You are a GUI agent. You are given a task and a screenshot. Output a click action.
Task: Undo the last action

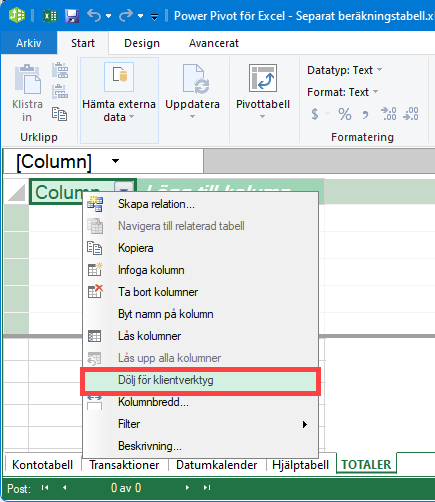[94, 15]
